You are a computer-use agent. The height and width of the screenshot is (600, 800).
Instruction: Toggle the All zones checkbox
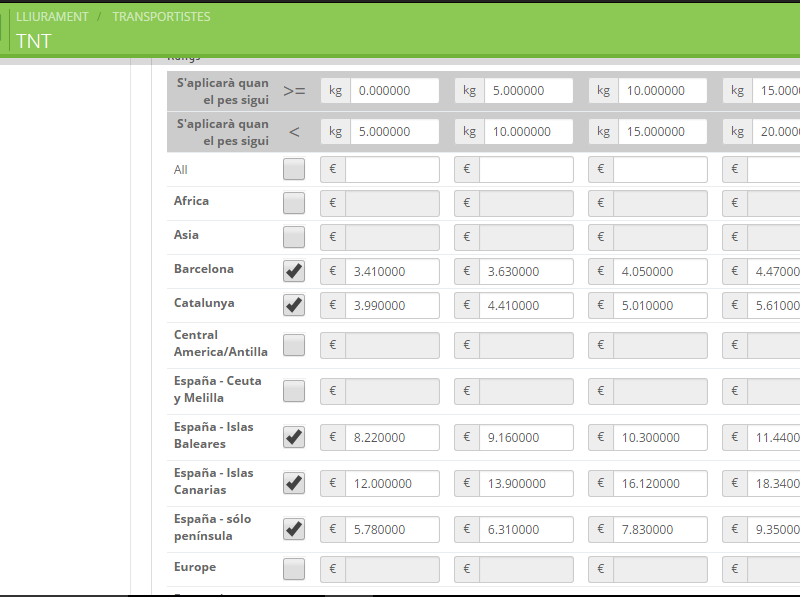pos(294,169)
